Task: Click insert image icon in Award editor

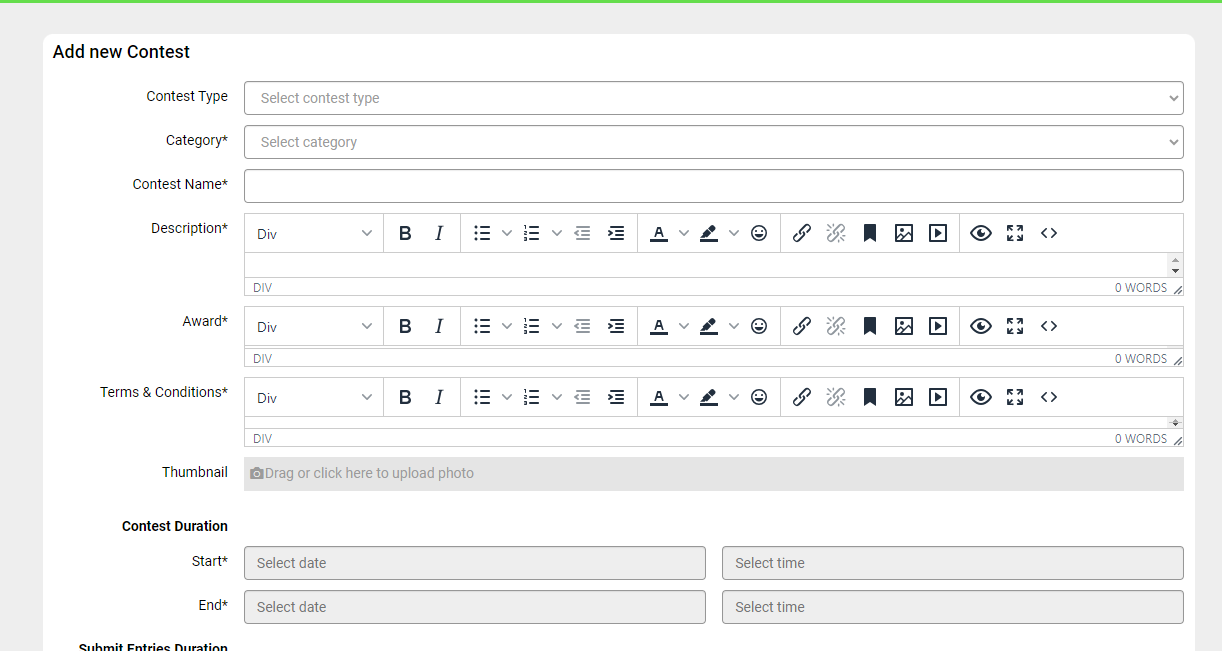Action: point(904,326)
